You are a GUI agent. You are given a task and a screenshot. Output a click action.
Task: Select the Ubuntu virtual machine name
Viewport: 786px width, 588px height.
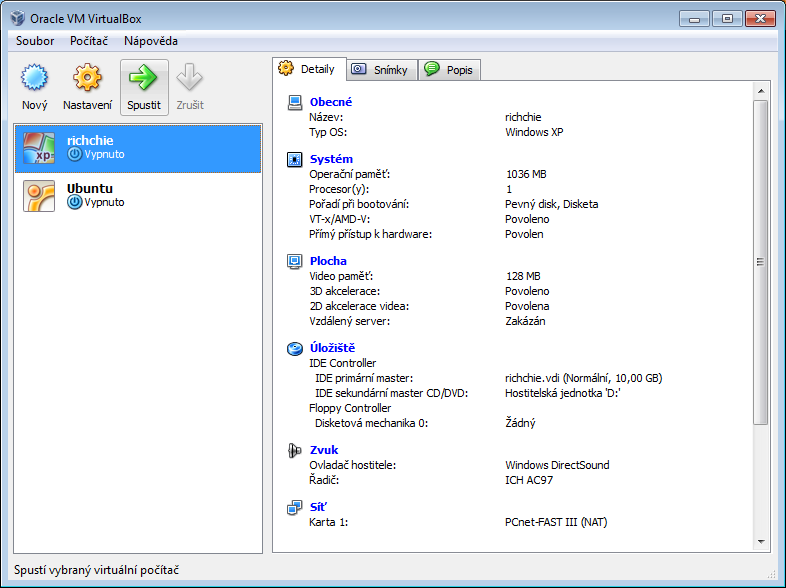pyautogui.click(x=90, y=188)
